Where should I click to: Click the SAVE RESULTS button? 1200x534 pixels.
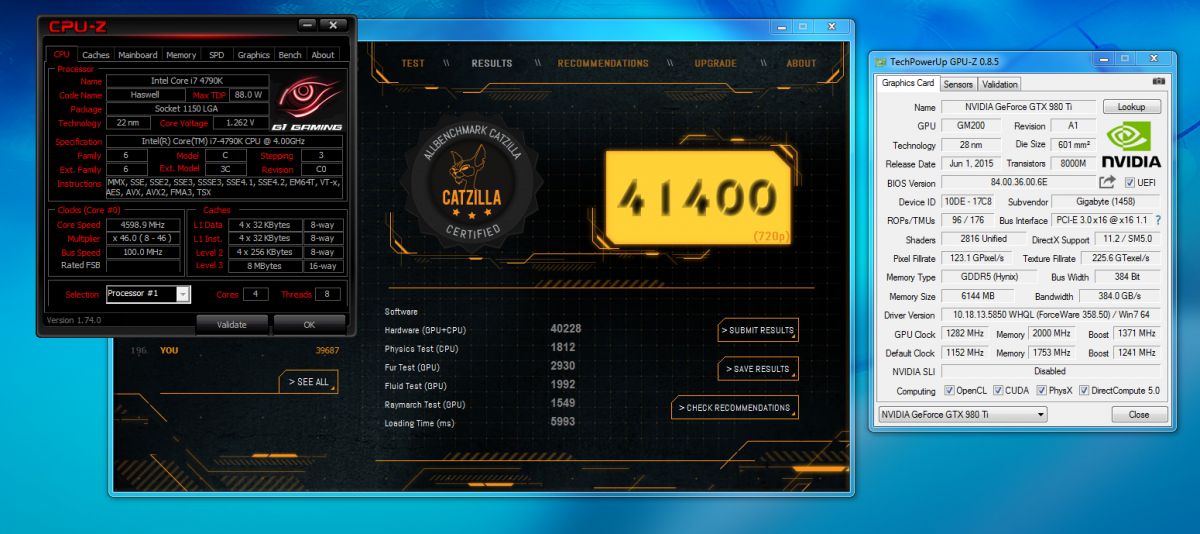[x=758, y=369]
